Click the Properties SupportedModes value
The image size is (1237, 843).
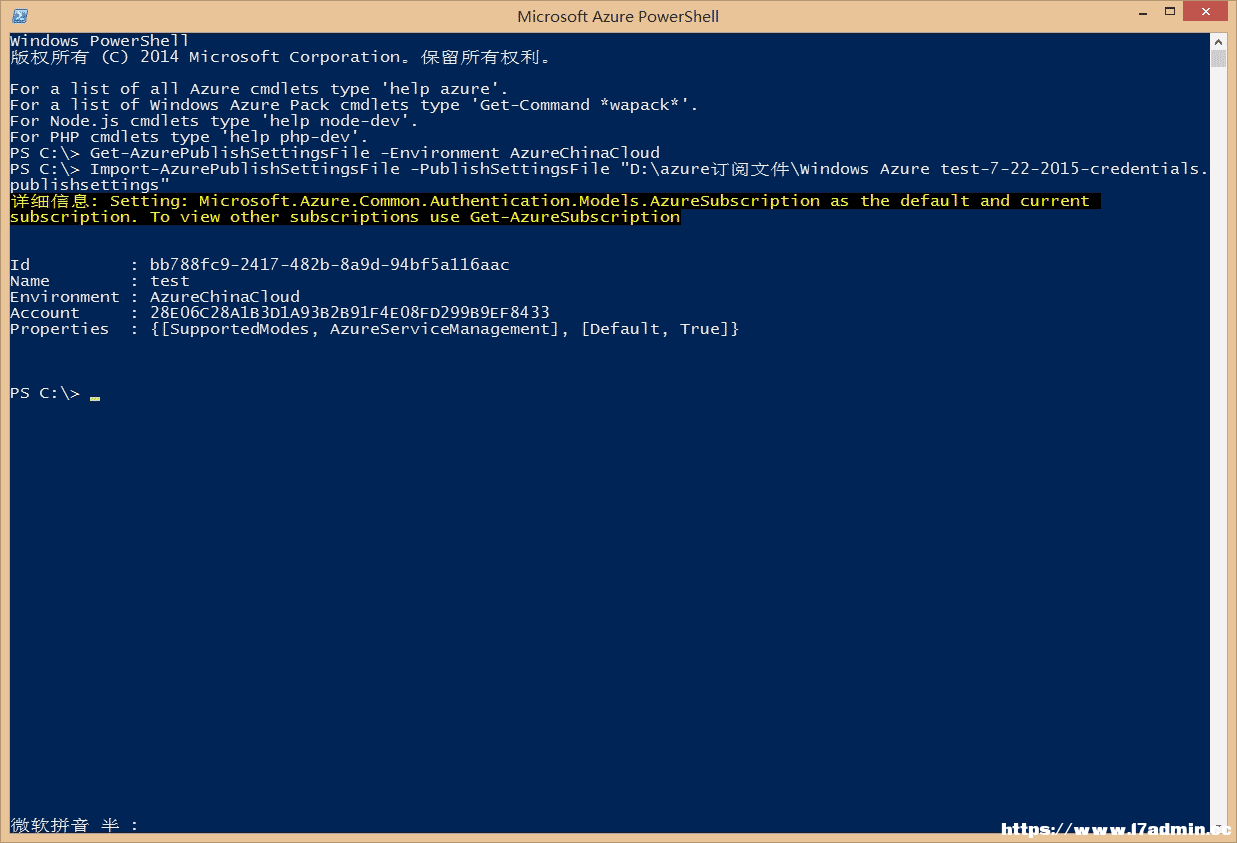445,329
